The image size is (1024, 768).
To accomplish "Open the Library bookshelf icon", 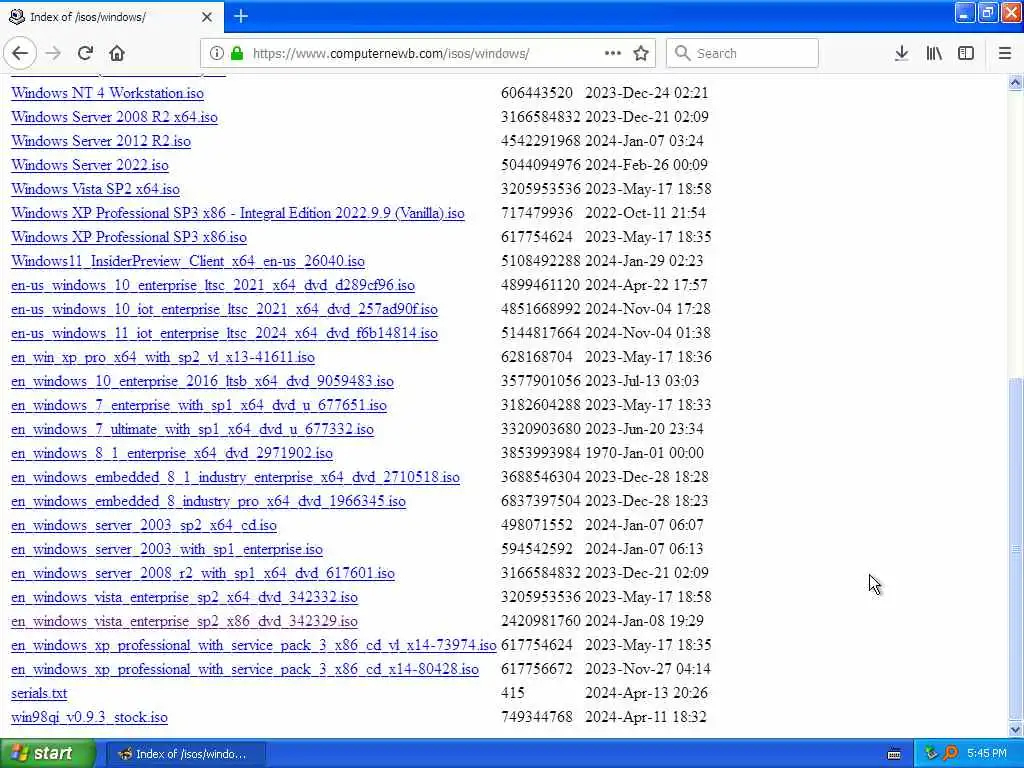I will click(934, 54).
